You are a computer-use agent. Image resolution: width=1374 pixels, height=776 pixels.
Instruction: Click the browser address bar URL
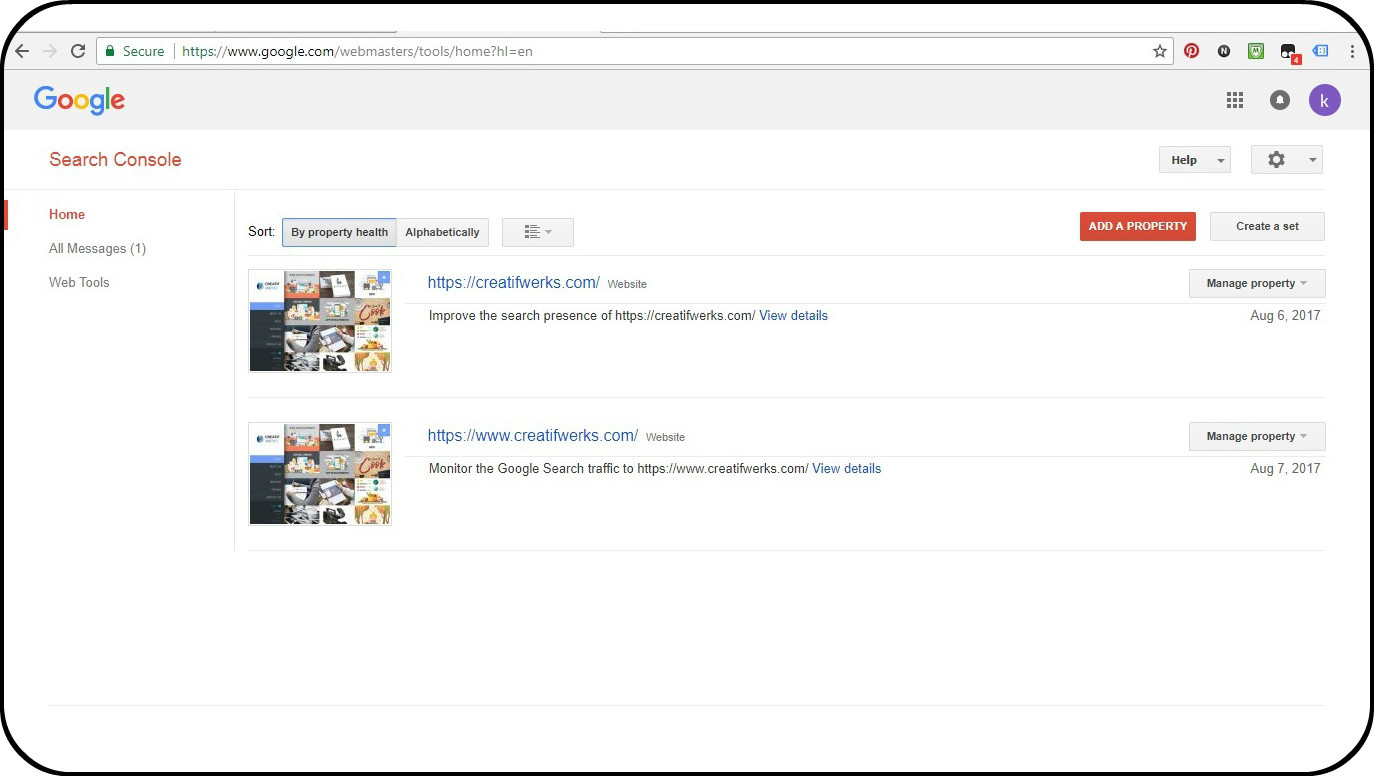coord(357,51)
